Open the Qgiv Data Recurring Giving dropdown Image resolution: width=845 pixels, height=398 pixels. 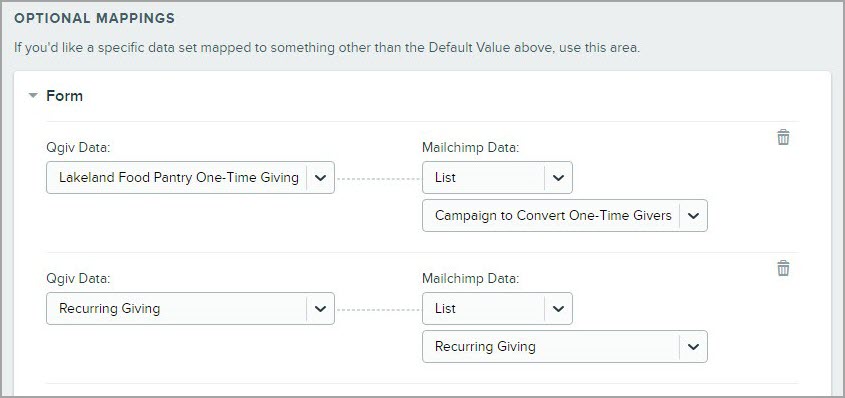190,308
